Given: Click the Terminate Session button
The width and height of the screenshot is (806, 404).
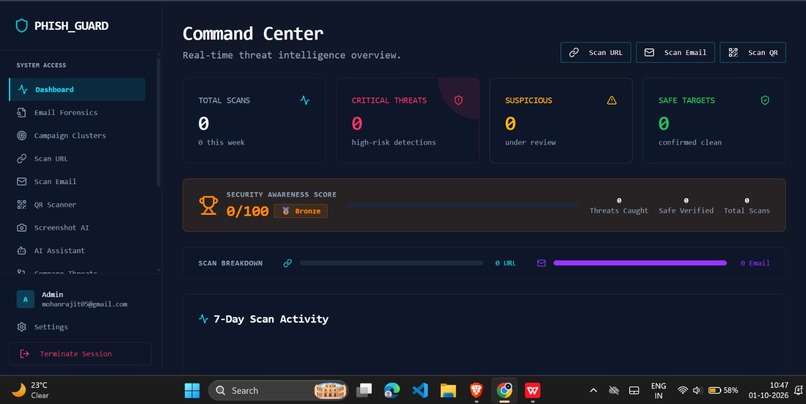Looking at the screenshot, I should (x=80, y=354).
